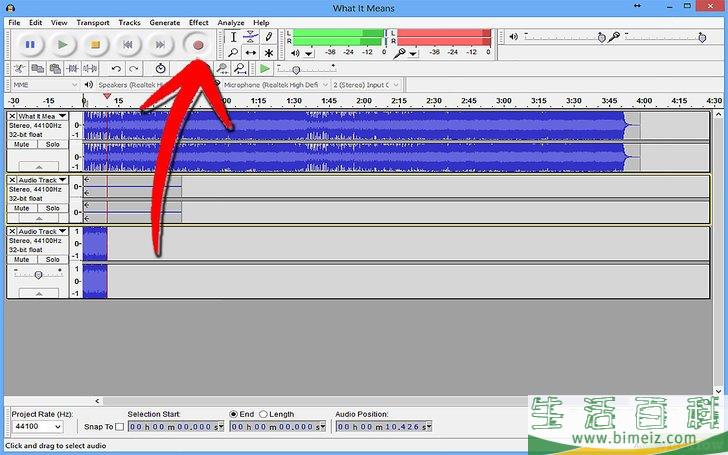Open the Transport menu
This screenshot has width=728, height=455.
93,22
